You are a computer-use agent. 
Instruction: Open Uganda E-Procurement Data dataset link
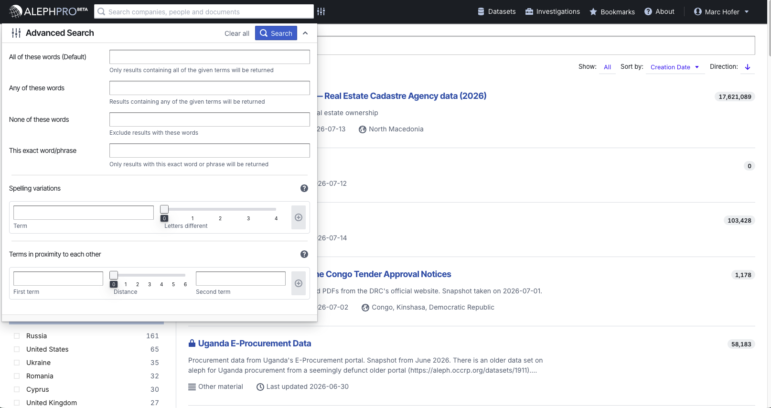[x=254, y=343]
